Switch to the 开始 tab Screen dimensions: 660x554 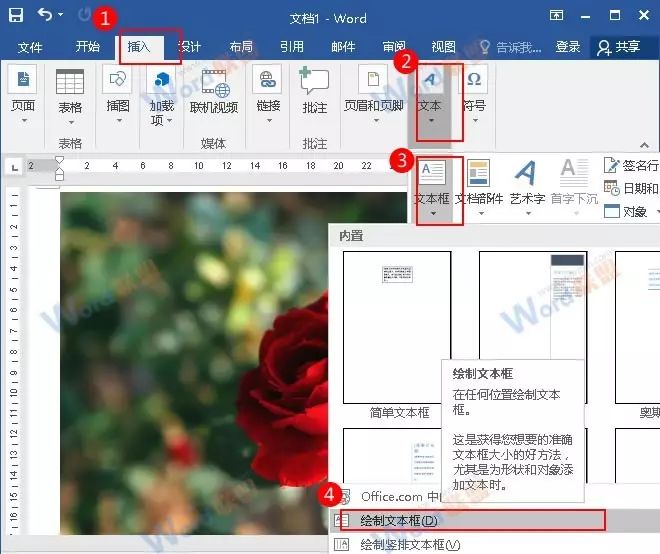pos(88,46)
